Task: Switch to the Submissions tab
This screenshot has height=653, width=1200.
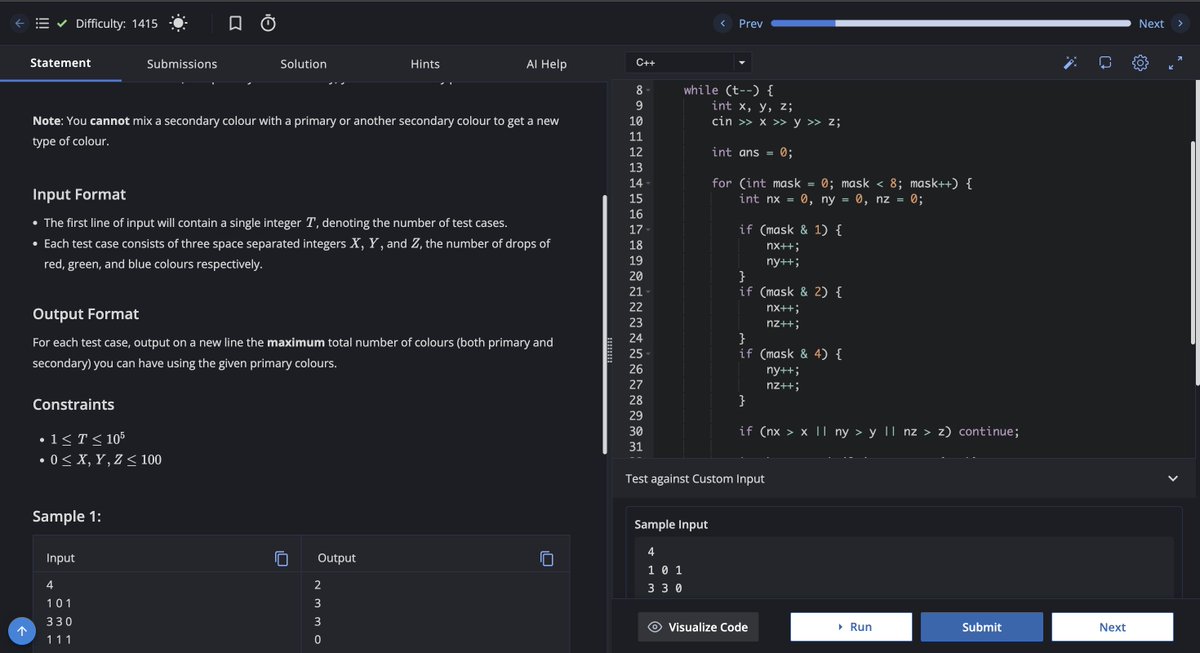Action: (x=182, y=63)
